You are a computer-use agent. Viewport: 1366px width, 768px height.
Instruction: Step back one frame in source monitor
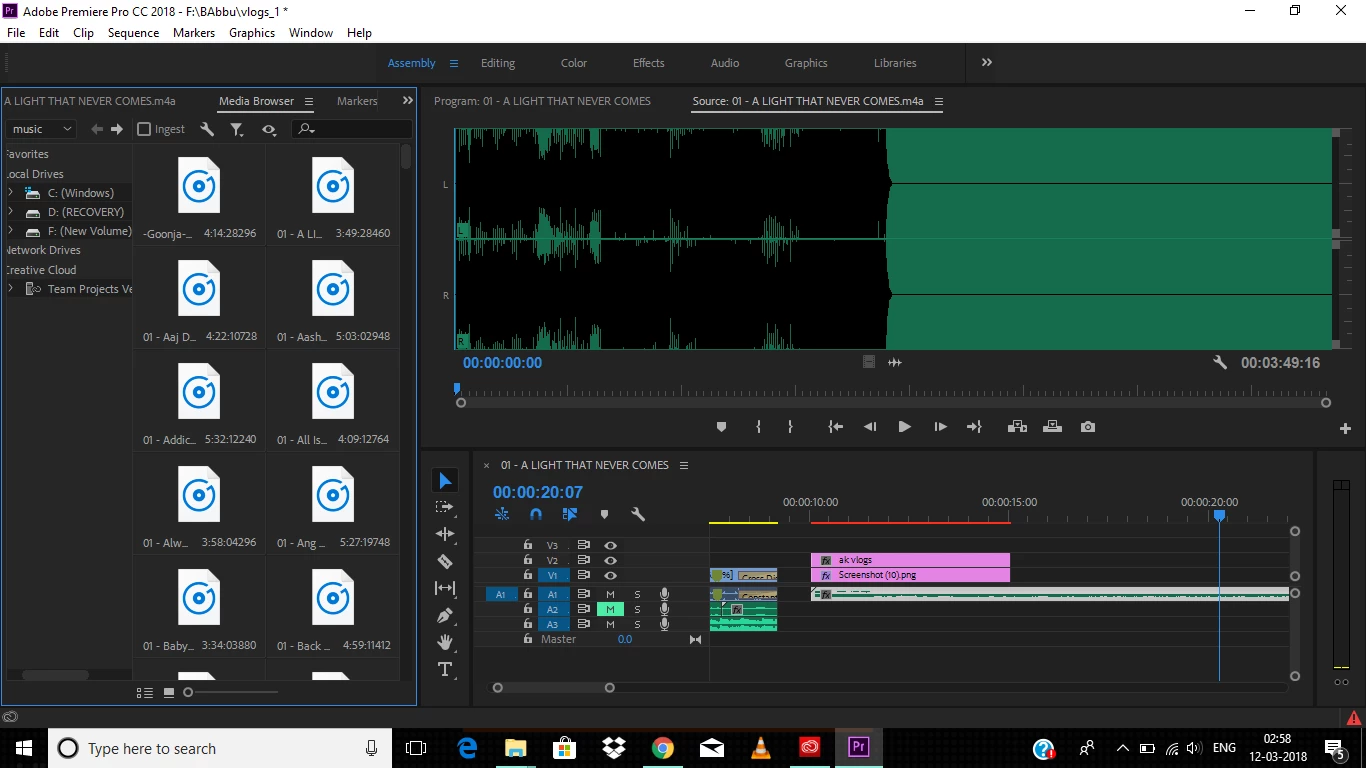point(870,427)
